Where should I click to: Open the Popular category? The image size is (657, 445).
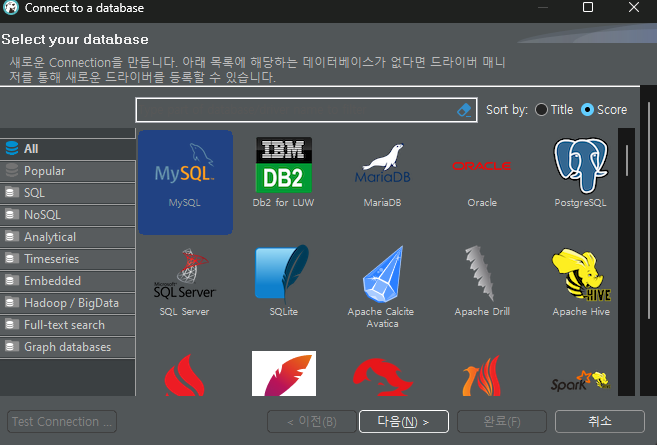pos(67,171)
